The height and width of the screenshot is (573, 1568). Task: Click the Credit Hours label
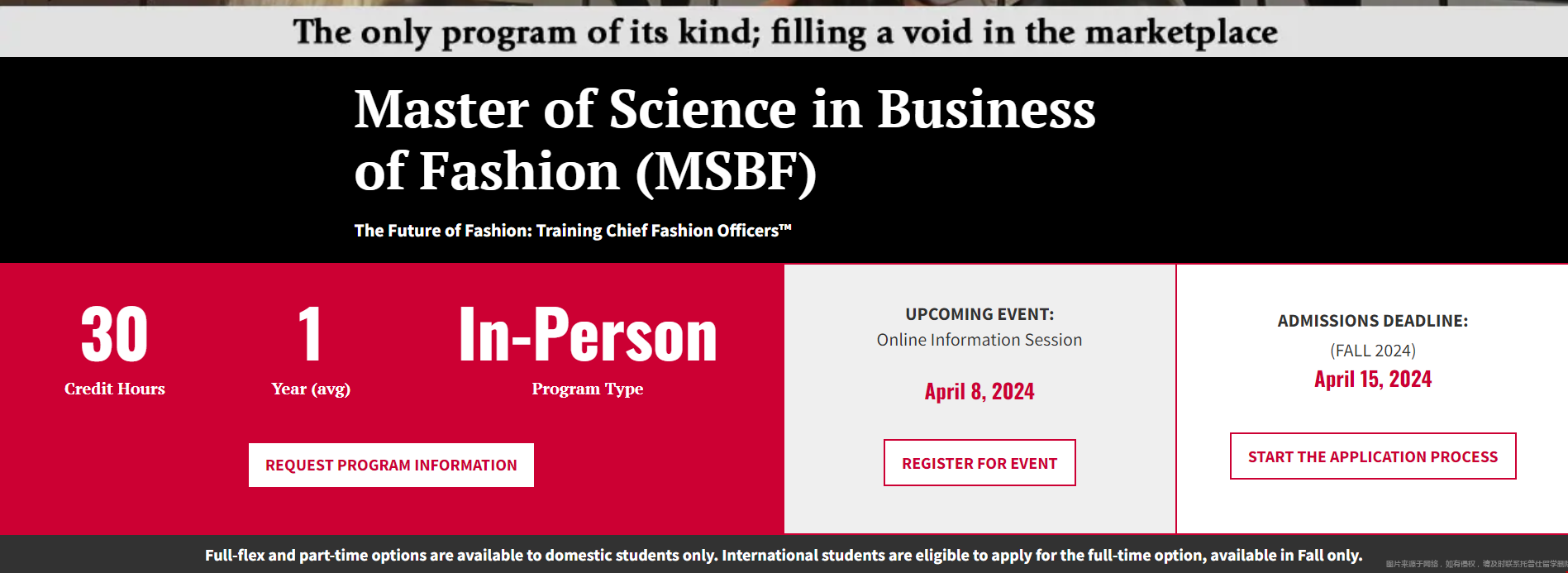tap(115, 389)
